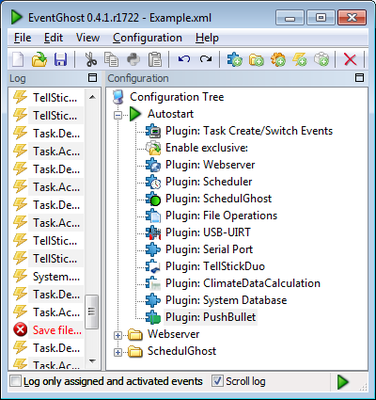Click the red error icon beside Save file

pos(20,330)
